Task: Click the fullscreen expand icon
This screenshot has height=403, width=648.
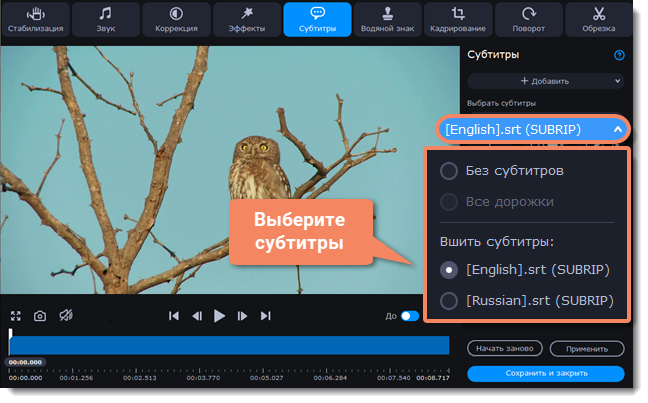Action: pos(15,316)
